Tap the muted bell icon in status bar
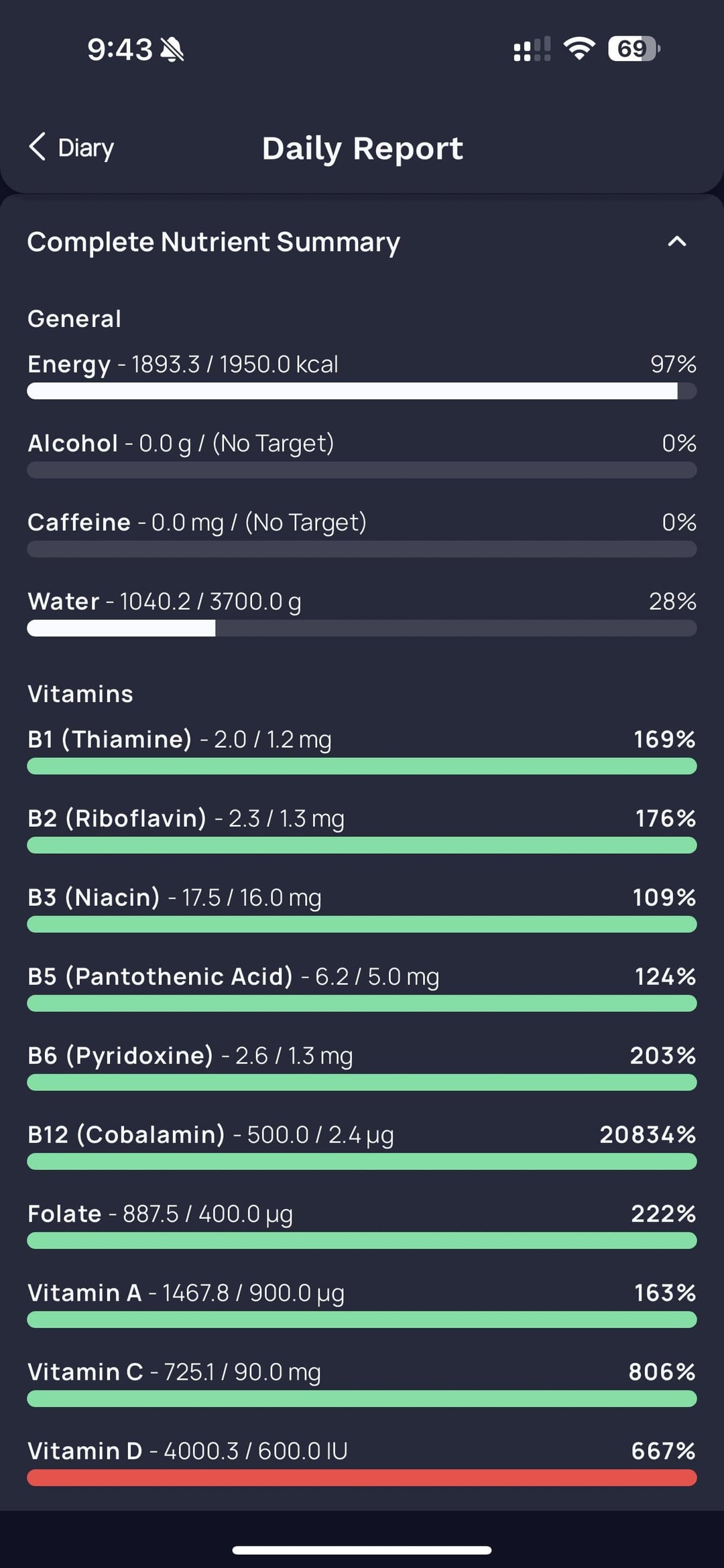This screenshot has width=724, height=1568. 172,50
